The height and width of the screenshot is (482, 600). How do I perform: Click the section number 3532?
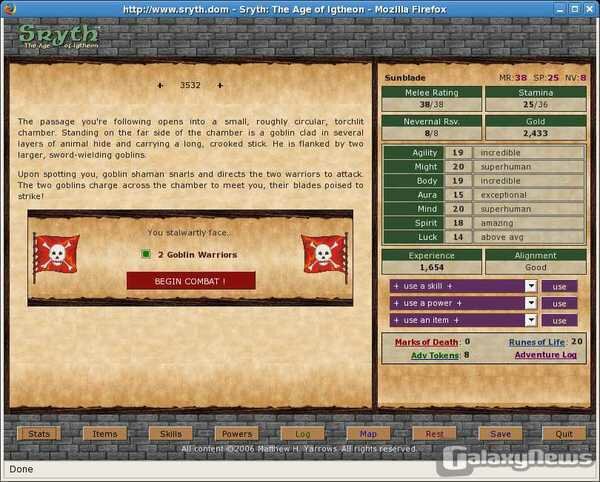(x=190, y=85)
